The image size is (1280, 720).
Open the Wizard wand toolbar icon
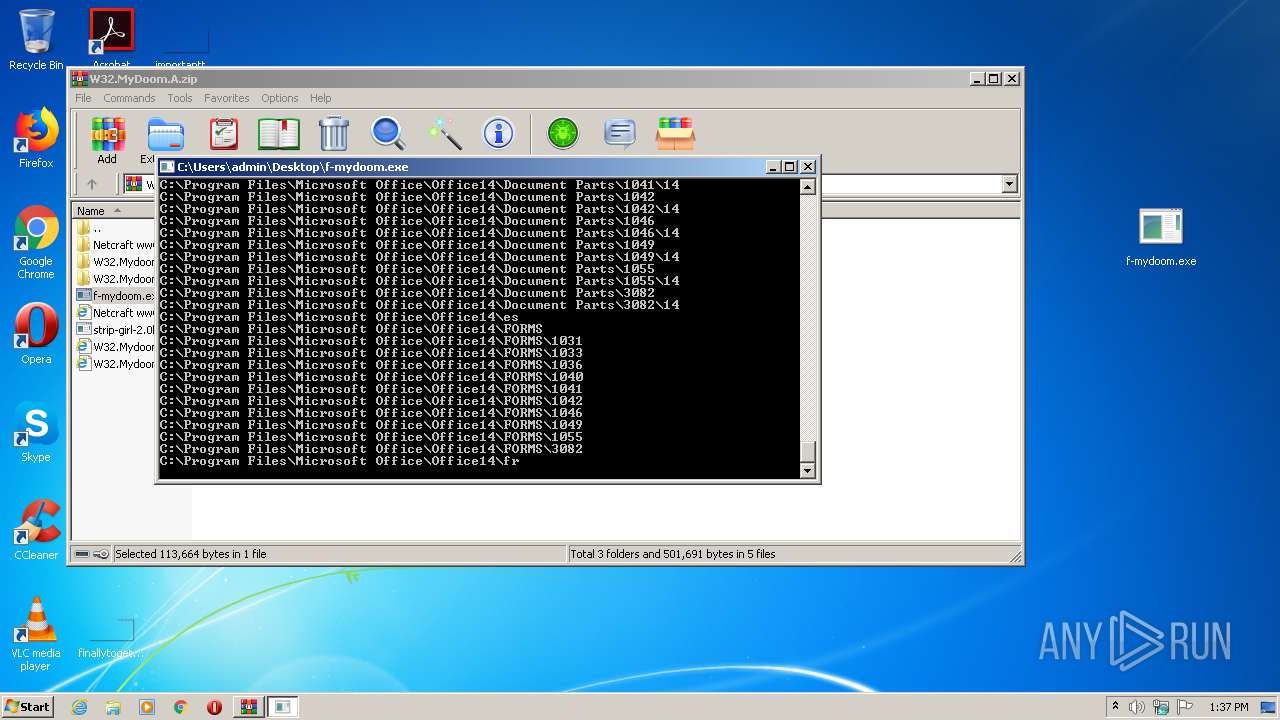[x=444, y=133]
